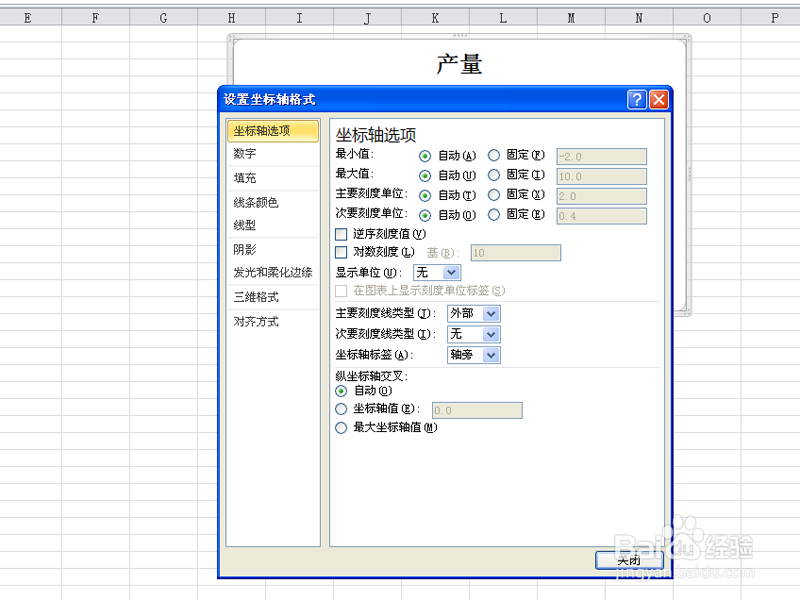Select 固定(F) radio for 最小值
Screen dimensions: 800x600
coord(493,155)
